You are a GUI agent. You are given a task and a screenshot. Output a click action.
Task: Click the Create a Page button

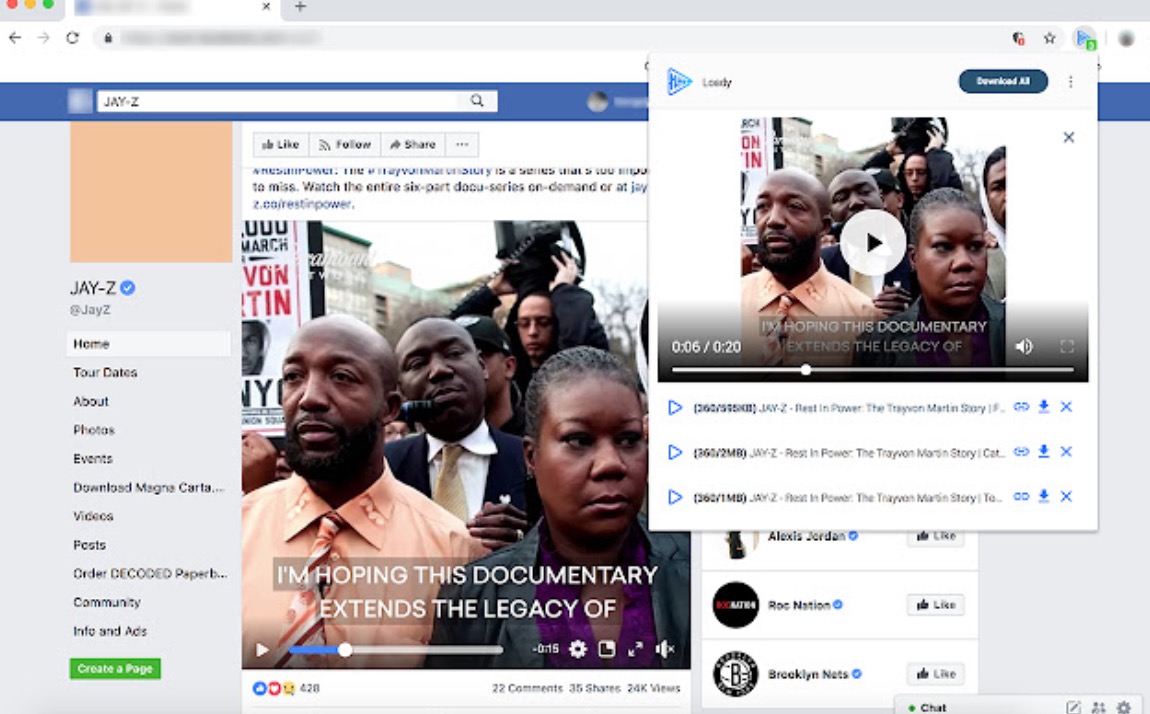click(x=115, y=669)
